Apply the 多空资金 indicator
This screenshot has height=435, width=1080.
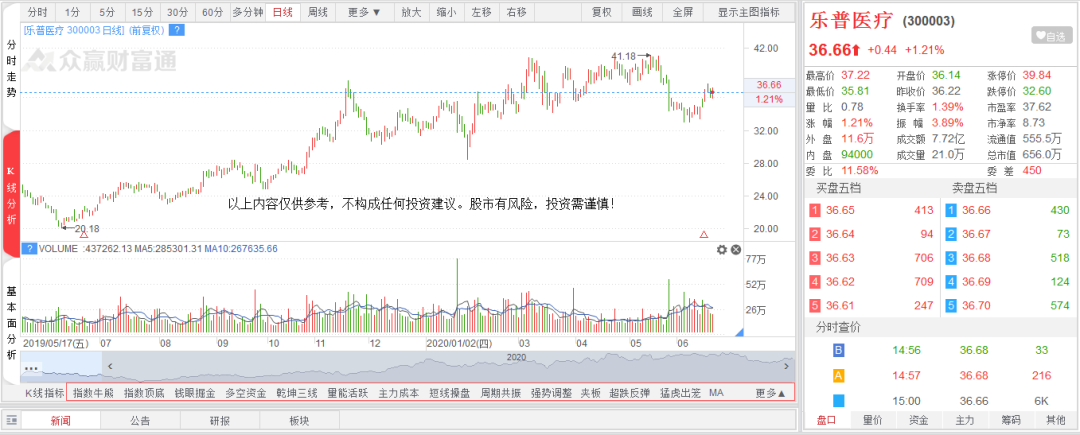pos(246,393)
